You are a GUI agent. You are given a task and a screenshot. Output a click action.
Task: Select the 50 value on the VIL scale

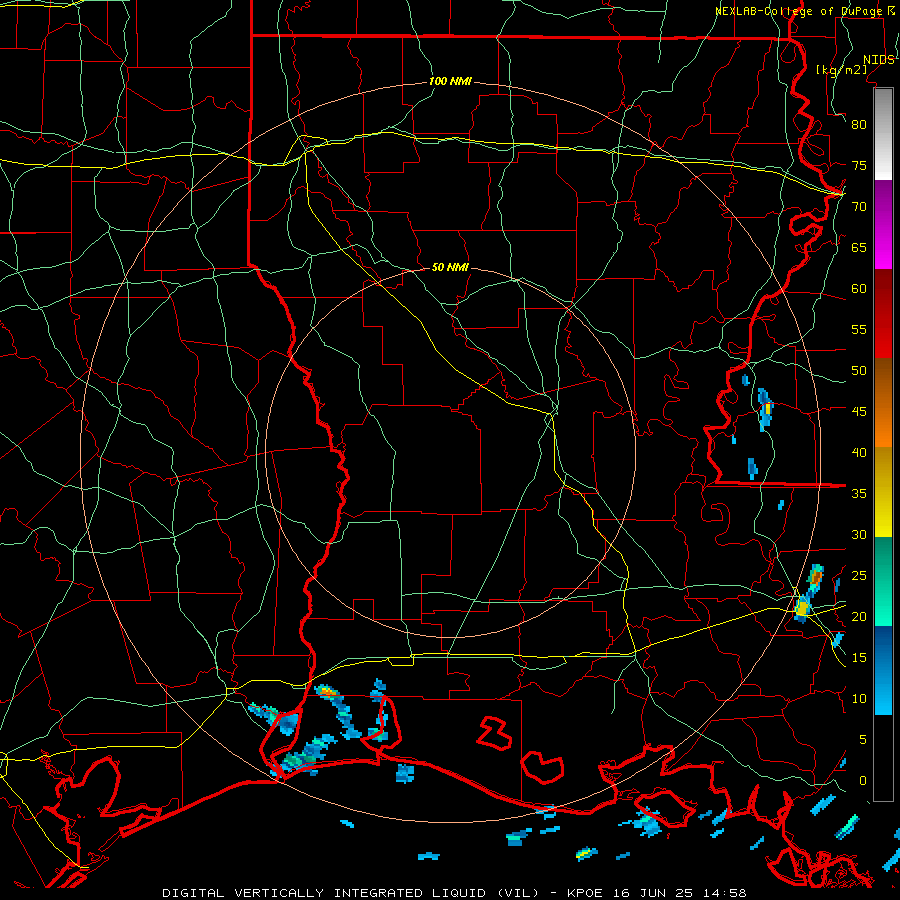[859, 370]
